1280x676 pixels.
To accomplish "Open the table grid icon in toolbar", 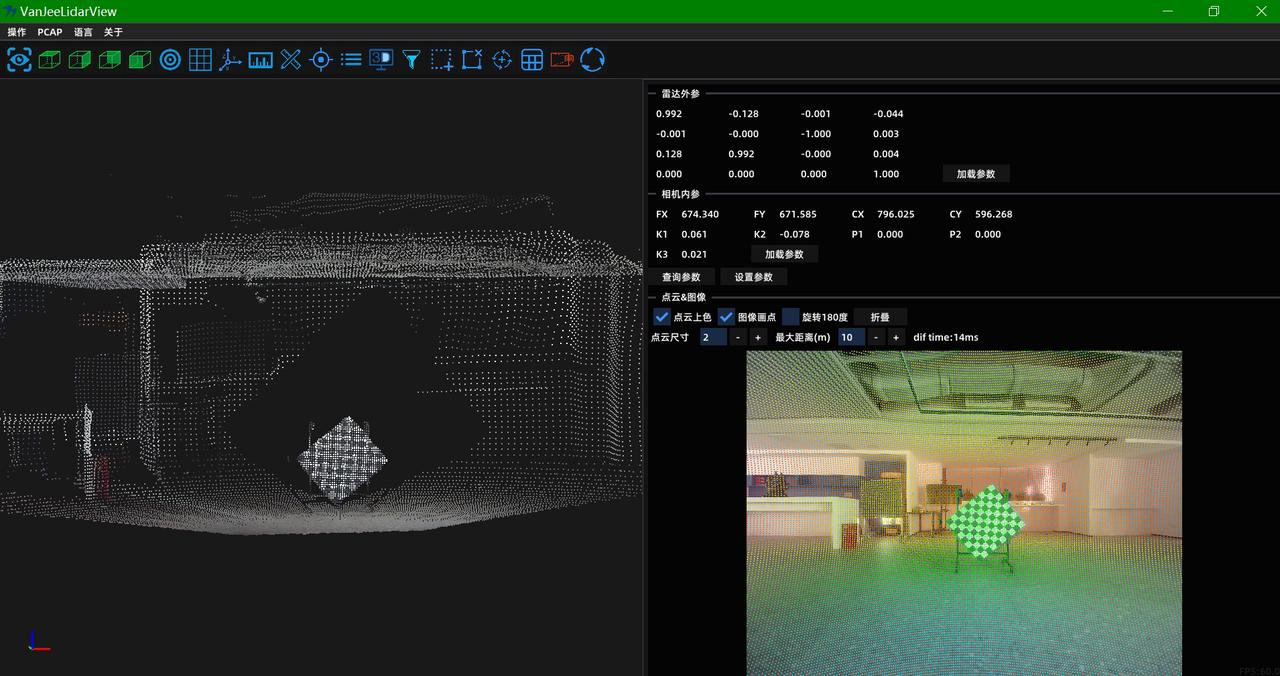I will click(532, 60).
